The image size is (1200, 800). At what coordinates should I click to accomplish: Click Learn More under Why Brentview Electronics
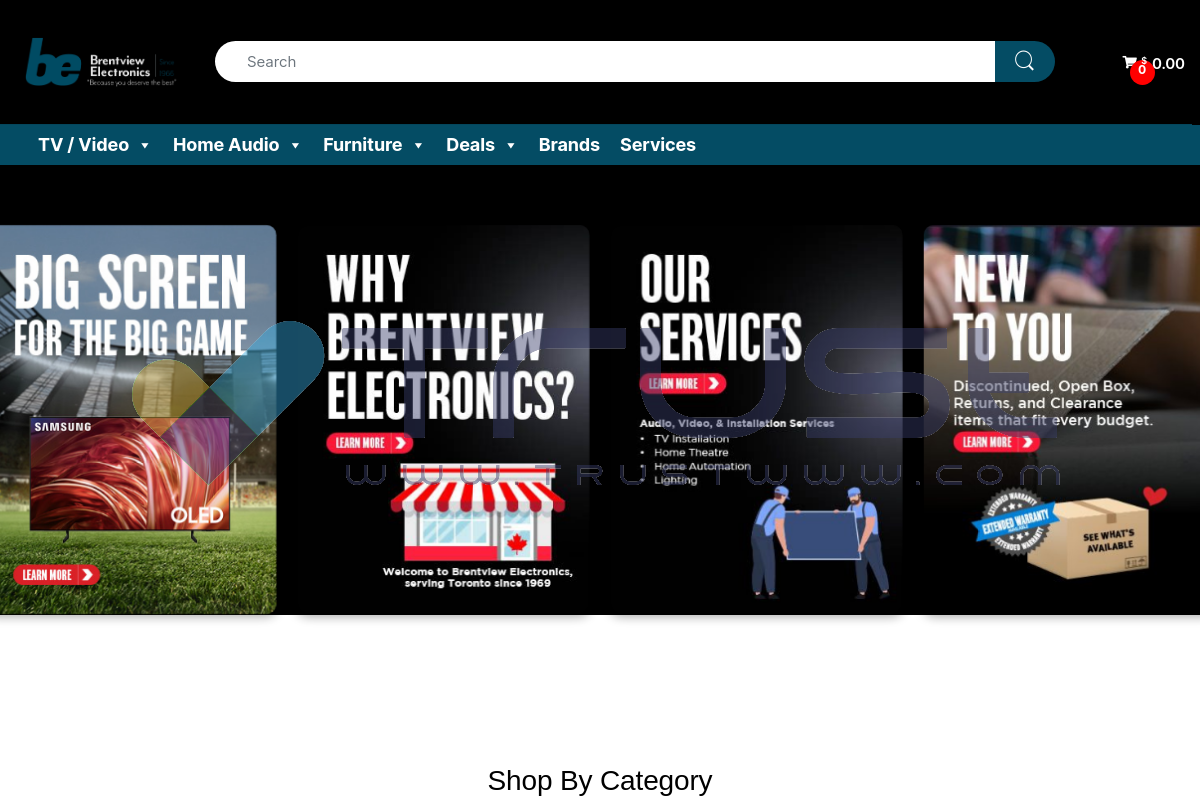click(x=370, y=443)
